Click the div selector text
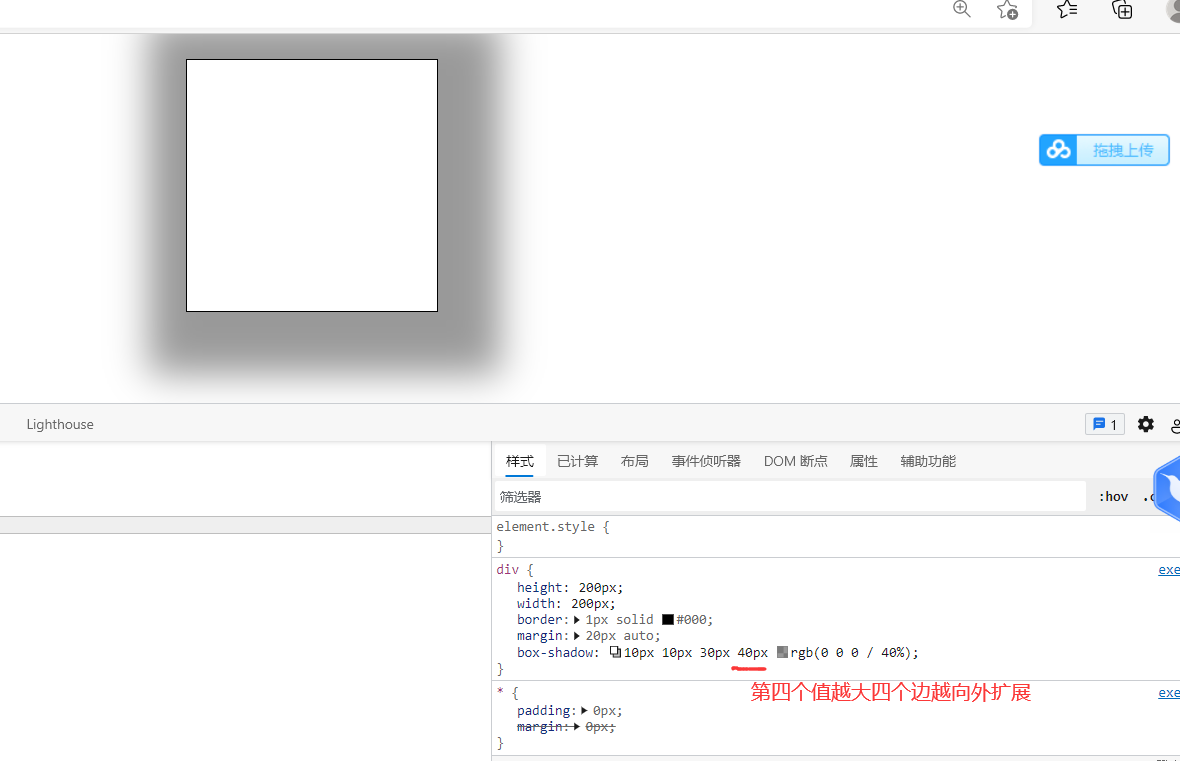Image resolution: width=1180 pixels, height=761 pixels. pos(507,570)
